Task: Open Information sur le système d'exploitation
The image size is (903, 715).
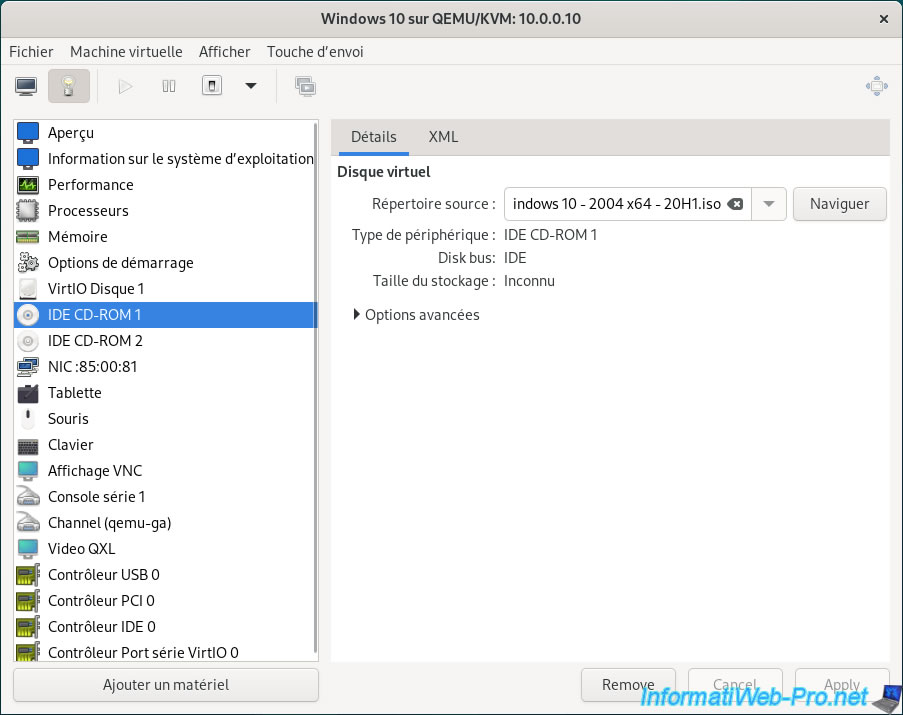Action: tap(166, 158)
